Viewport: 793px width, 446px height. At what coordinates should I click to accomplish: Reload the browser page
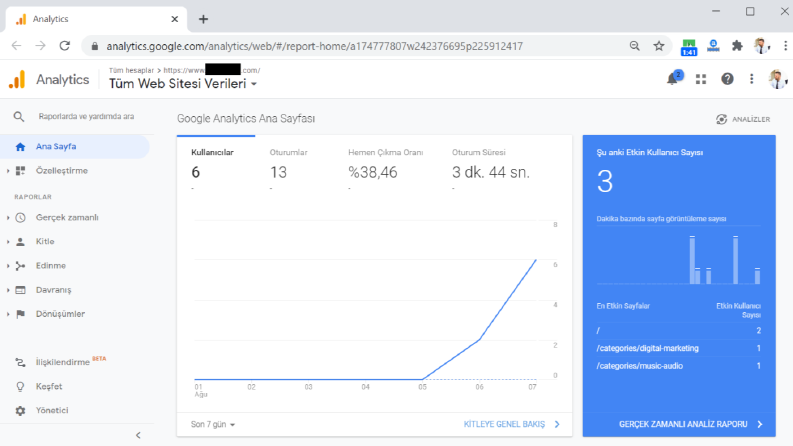tap(65, 46)
